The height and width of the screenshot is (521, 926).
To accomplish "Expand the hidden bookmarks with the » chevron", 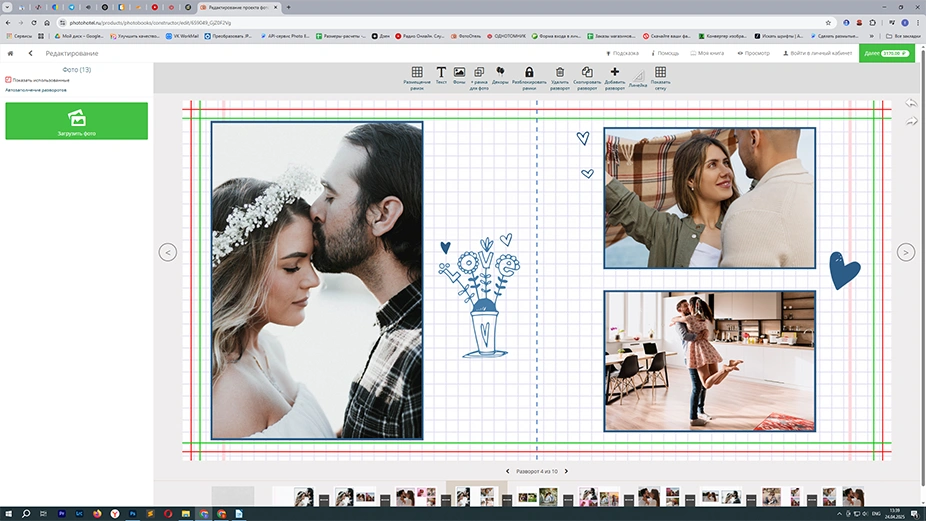I will tap(872, 36).
